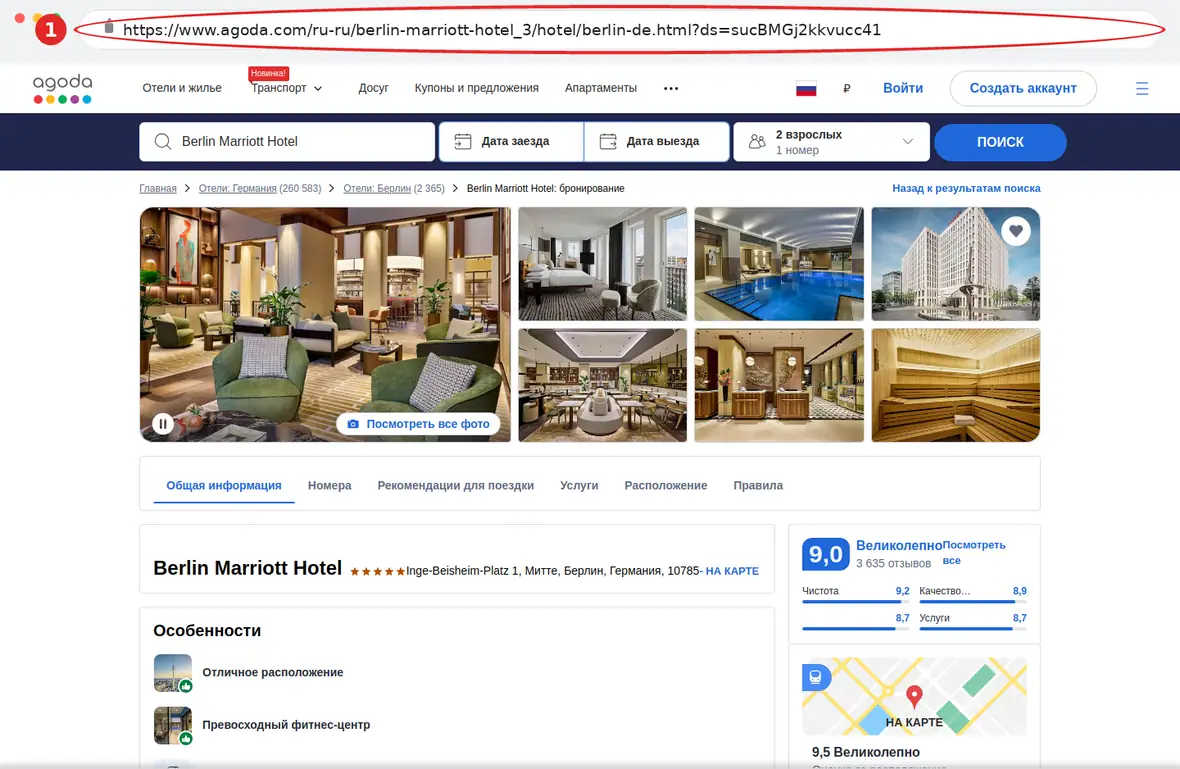Image resolution: width=1180 pixels, height=769 pixels.
Task: Click the check-out calendar icon
Action: (608, 141)
